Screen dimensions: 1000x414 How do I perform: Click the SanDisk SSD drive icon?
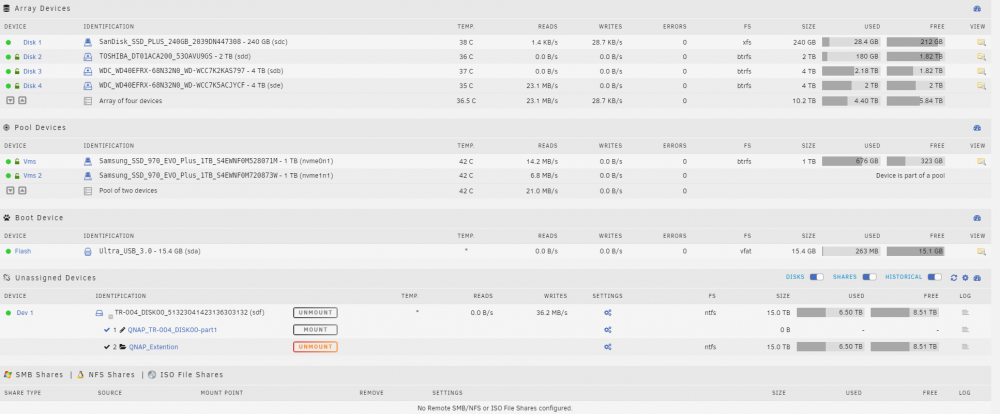coord(88,42)
